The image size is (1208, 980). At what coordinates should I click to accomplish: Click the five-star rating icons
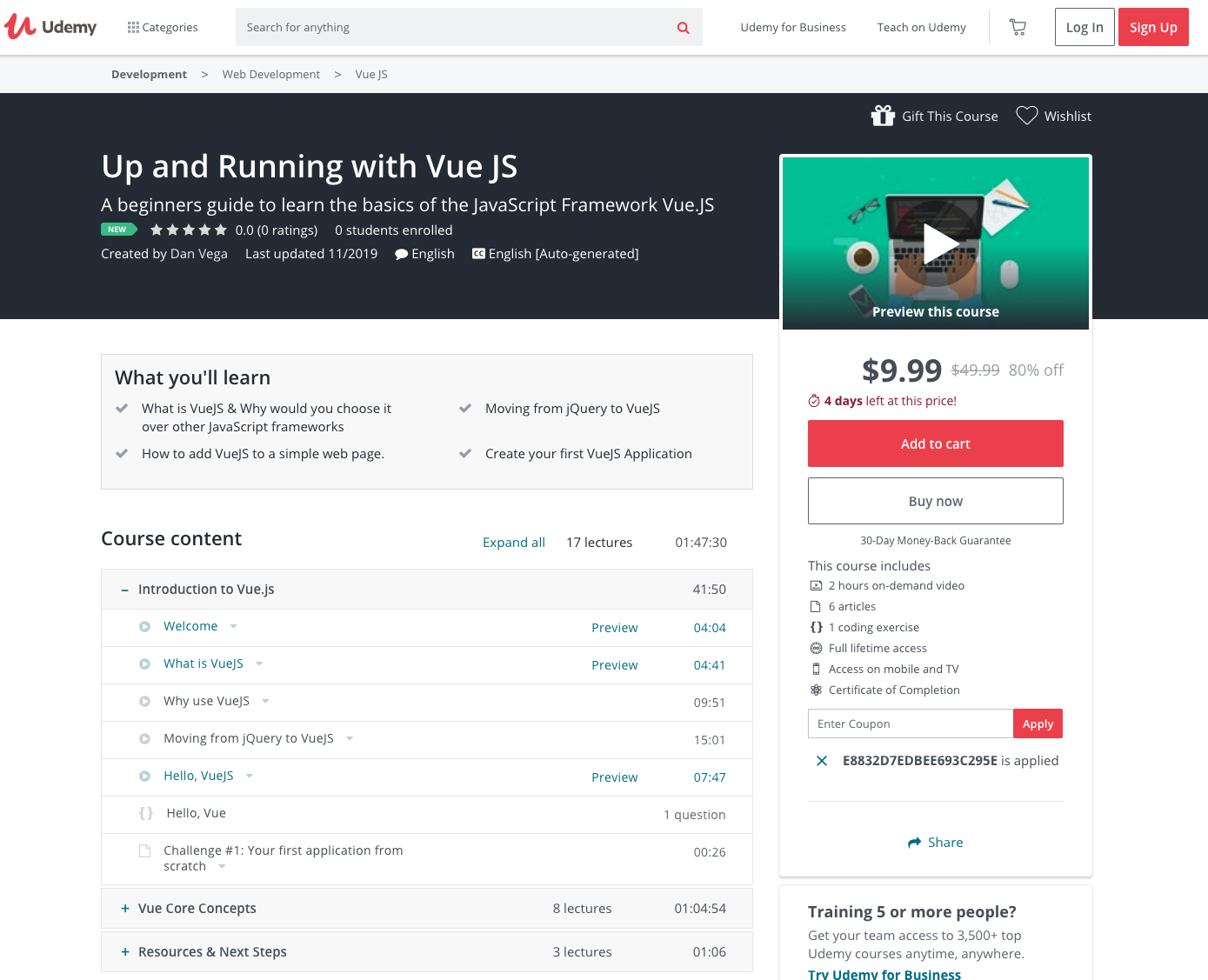click(x=189, y=230)
